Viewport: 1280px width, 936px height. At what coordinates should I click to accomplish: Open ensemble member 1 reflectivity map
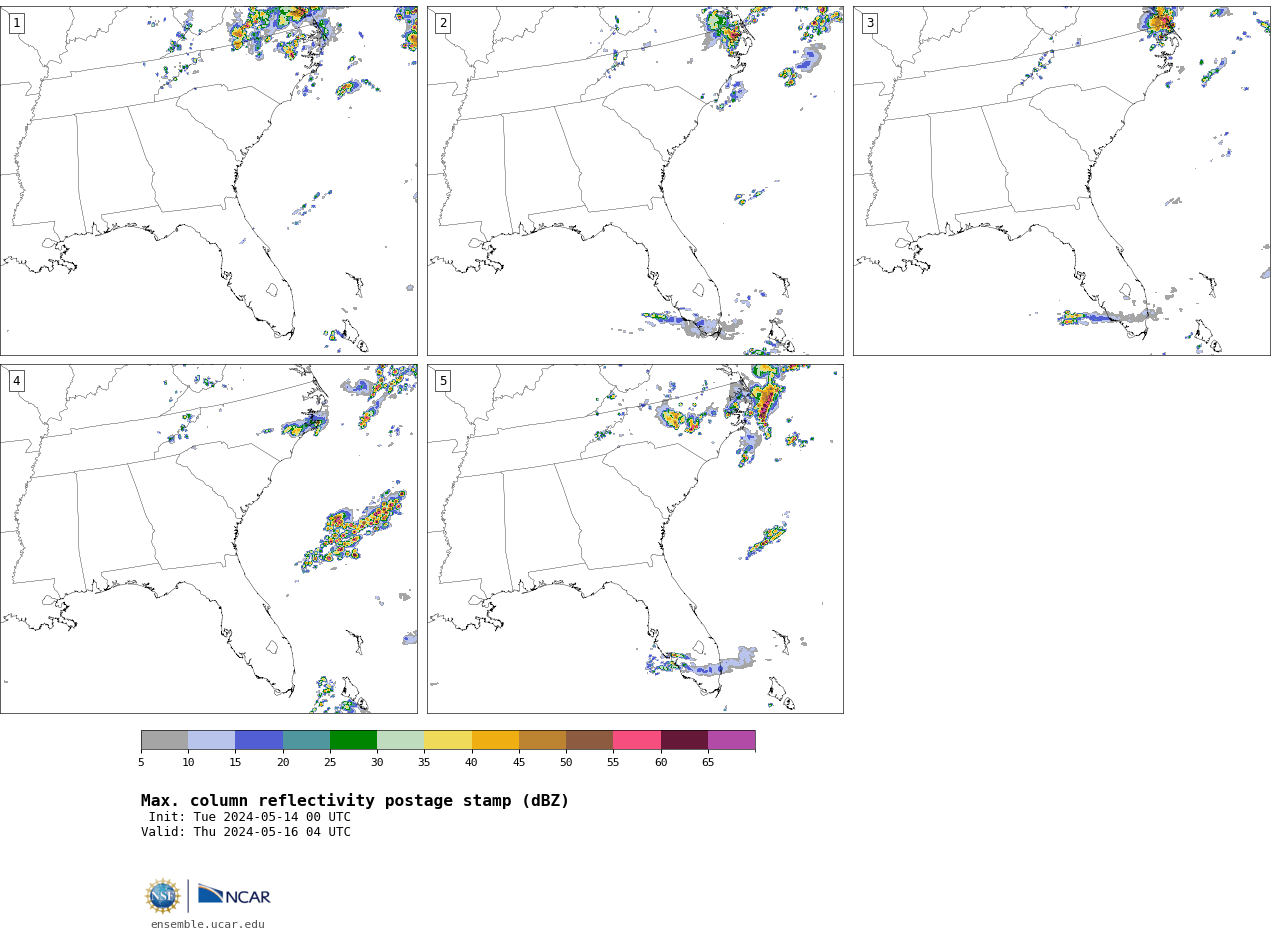(x=208, y=181)
